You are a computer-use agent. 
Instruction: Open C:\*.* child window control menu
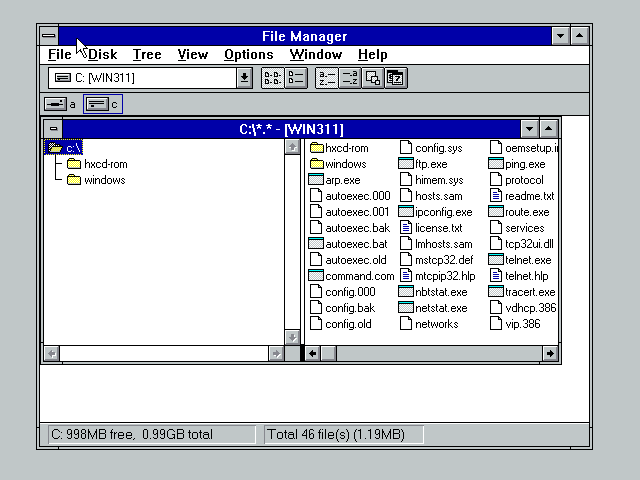[53, 129]
